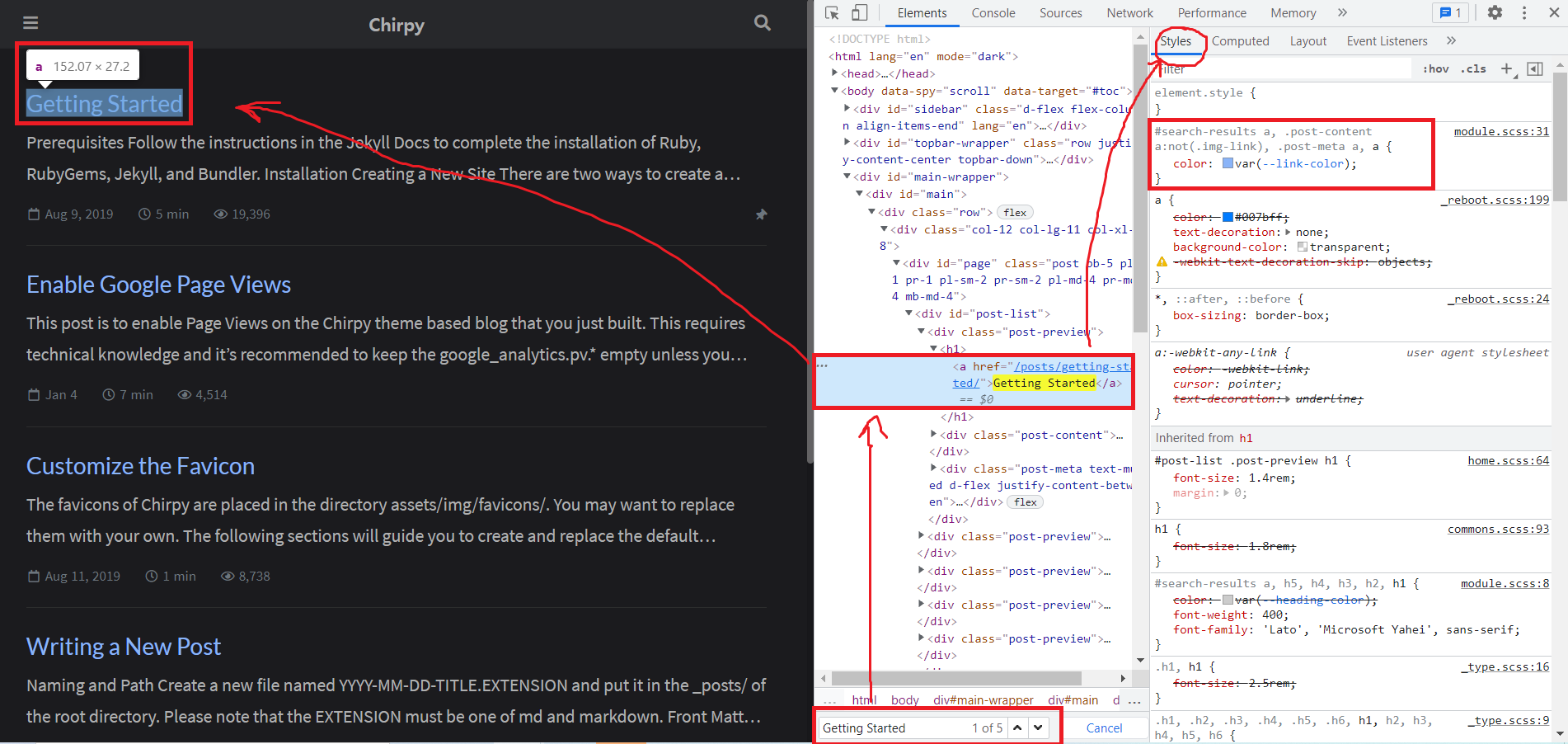Open the Computed tab
Viewport: 1568px width, 744px height.
pos(1240,40)
